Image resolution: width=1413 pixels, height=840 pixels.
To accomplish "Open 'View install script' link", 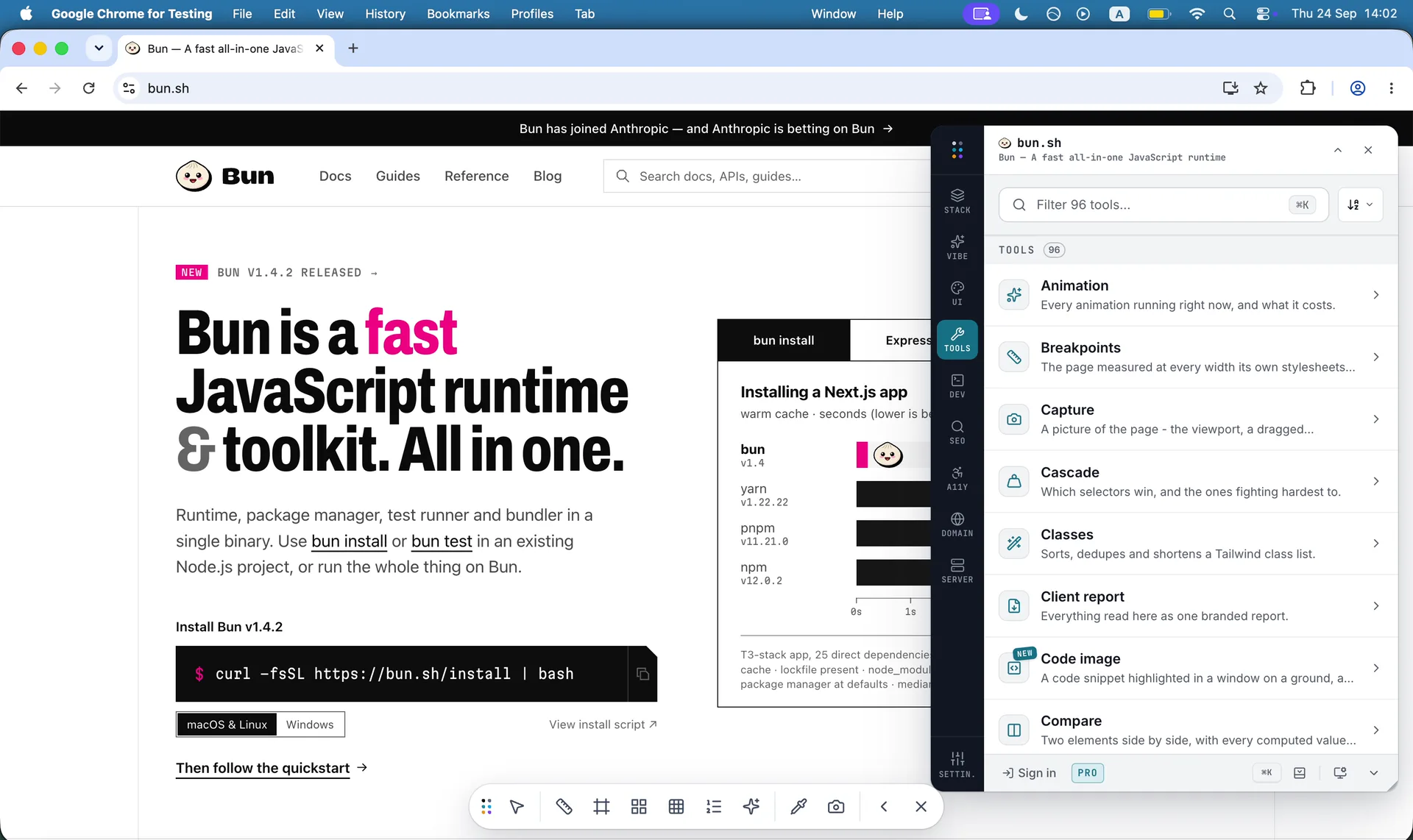I will coord(603,725).
